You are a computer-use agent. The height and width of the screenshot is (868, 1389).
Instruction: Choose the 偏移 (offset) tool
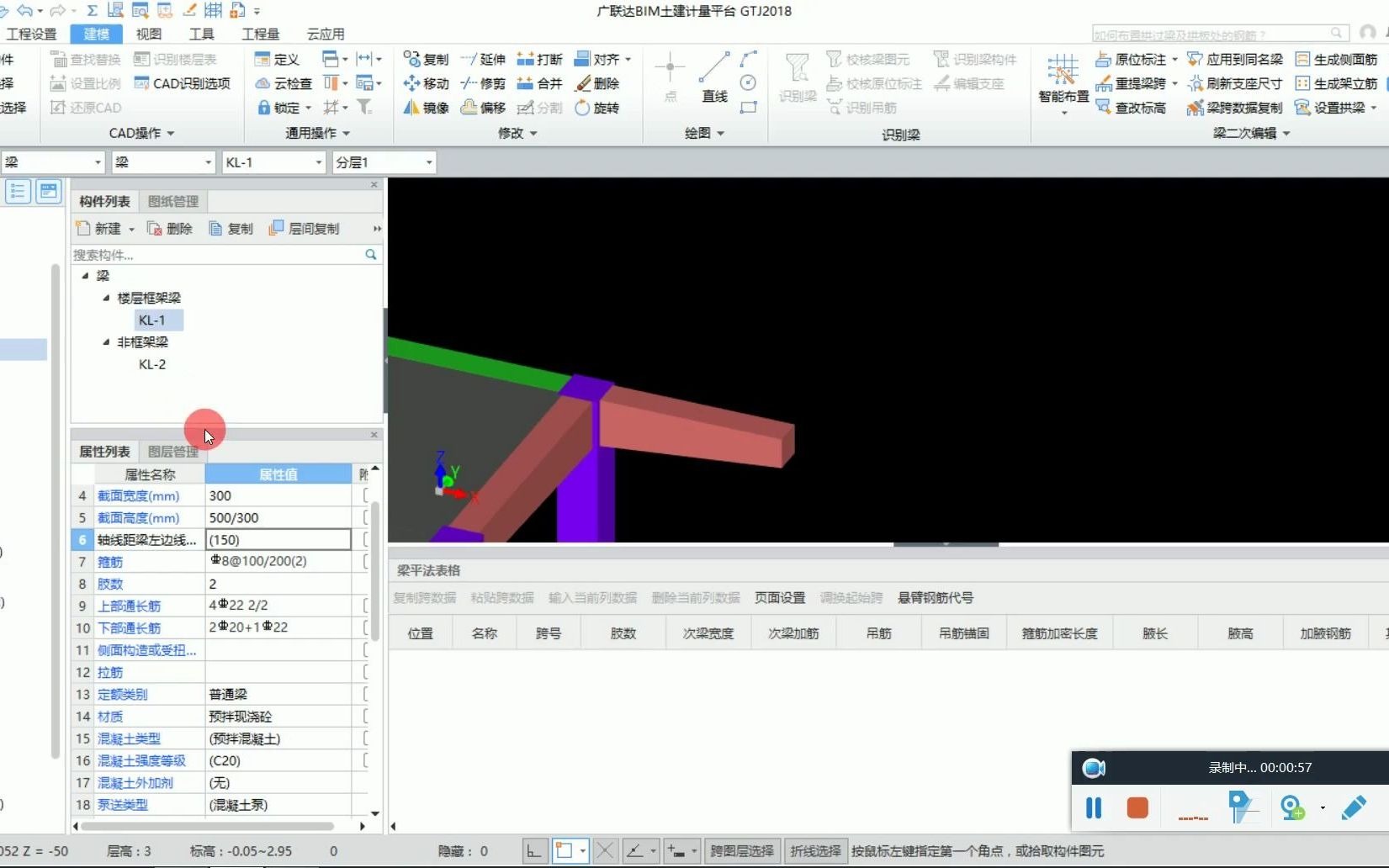pos(483,108)
